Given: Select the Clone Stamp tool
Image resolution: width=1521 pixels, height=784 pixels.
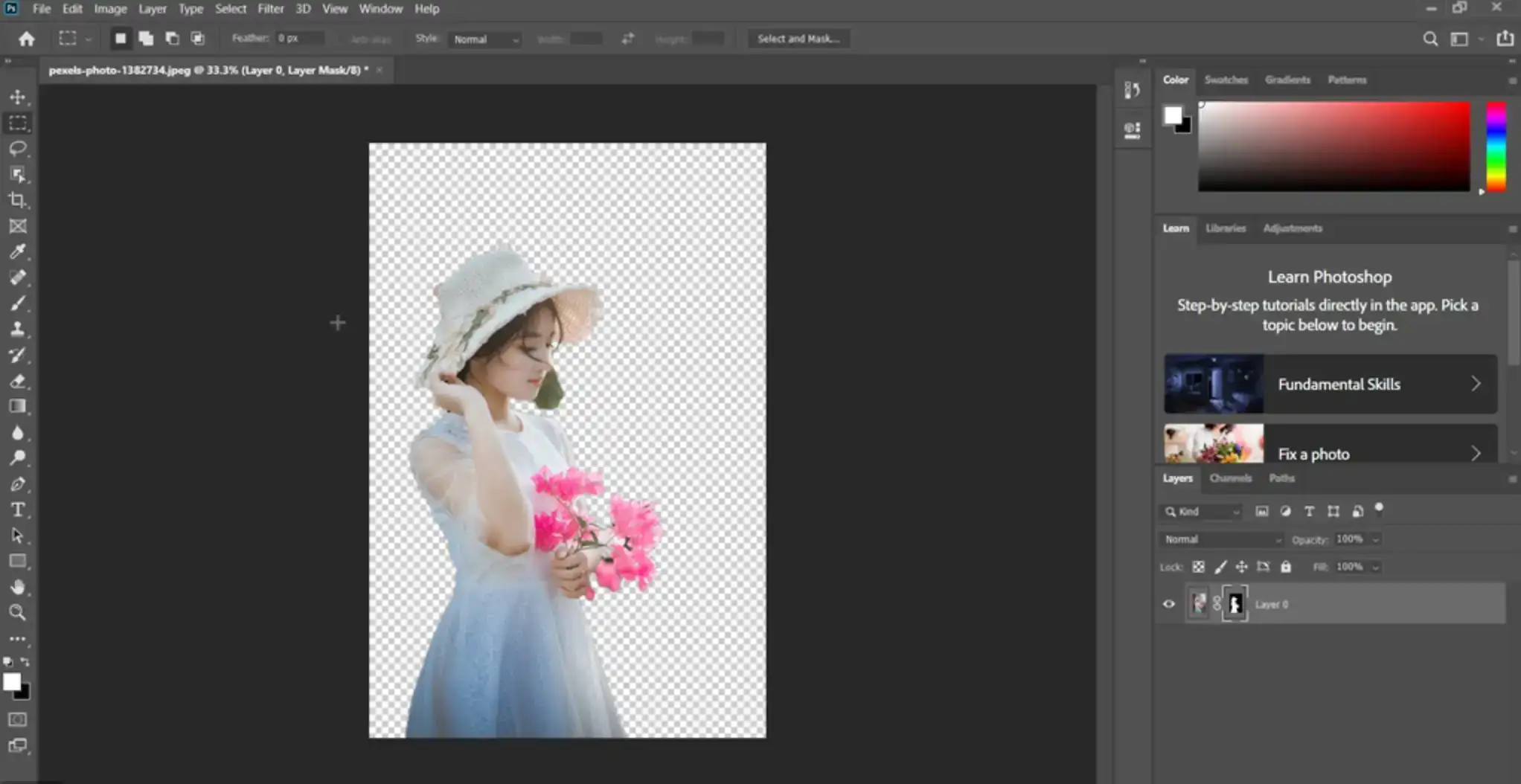Looking at the screenshot, I should [18, 329].
